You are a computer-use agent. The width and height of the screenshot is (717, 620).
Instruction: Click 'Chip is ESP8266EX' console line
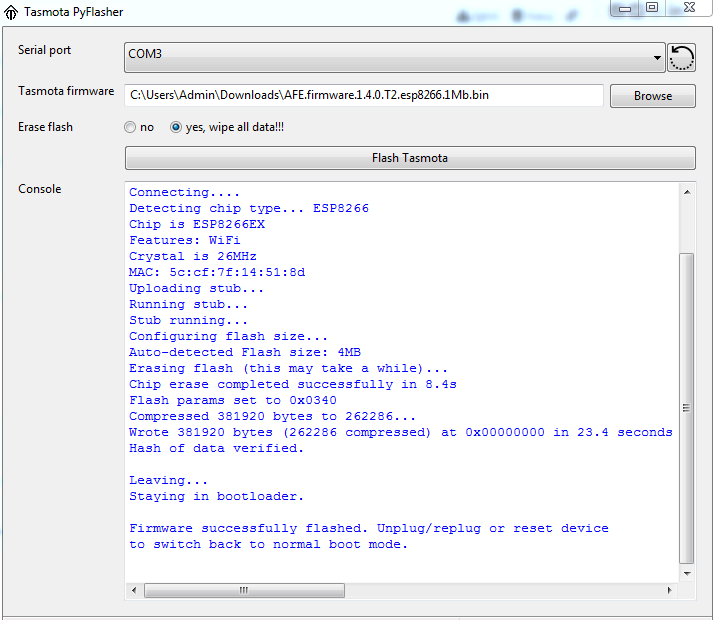(x=197, y=224)
